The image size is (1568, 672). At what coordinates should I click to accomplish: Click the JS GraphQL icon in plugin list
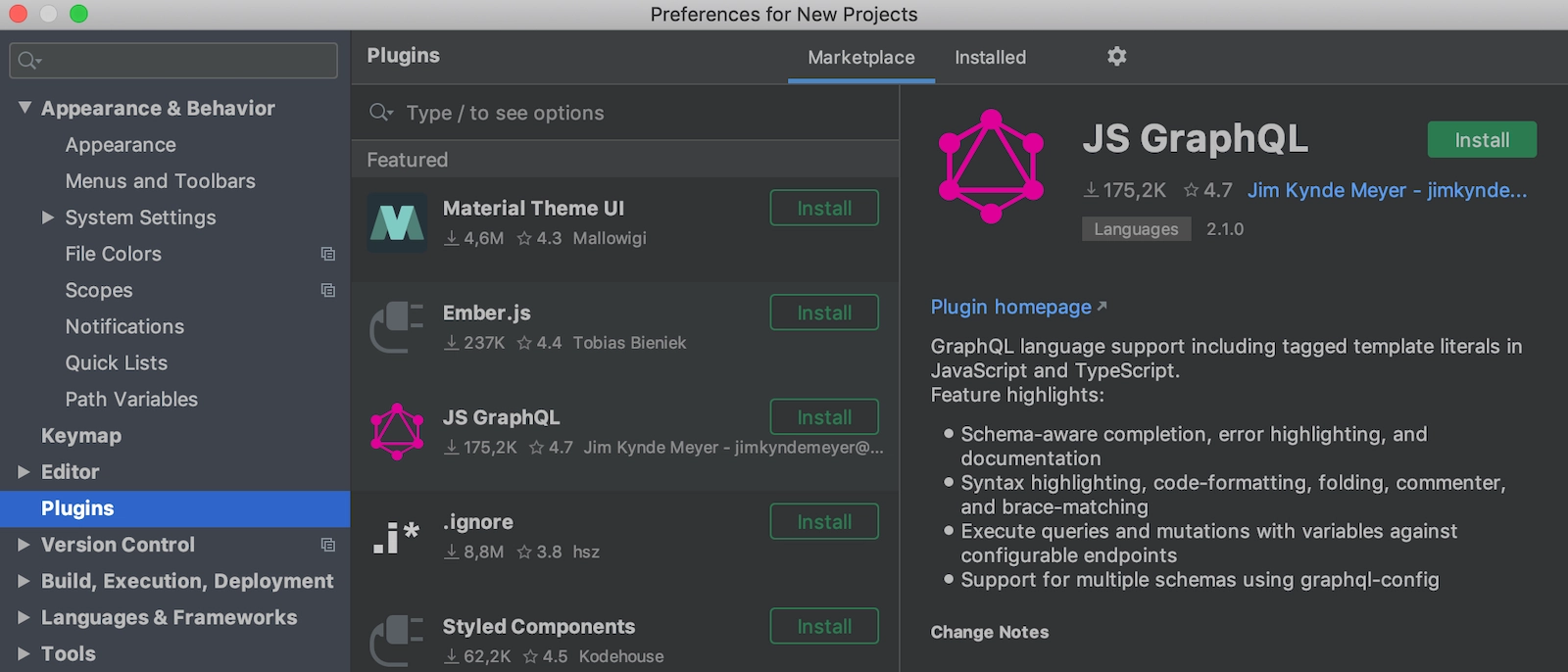click(x=397, y=432)
